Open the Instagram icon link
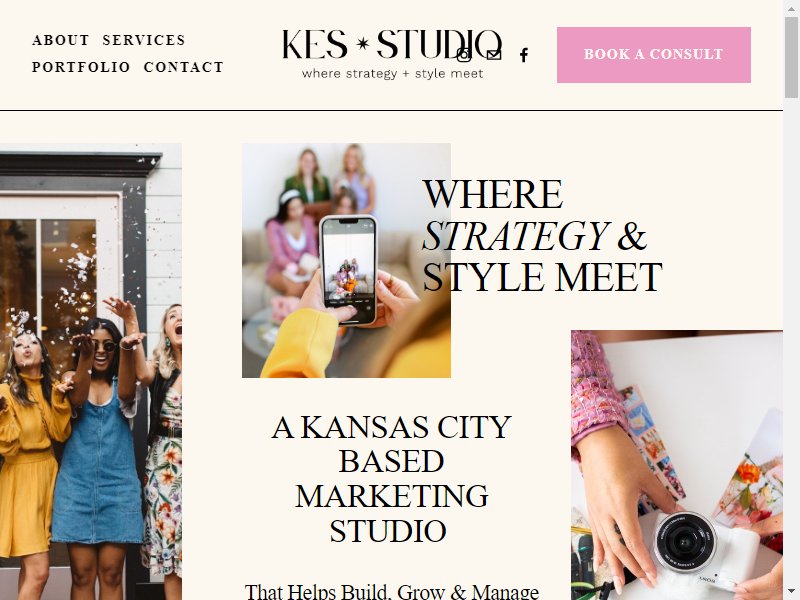The width and height of the screenshot is (800, 600). tap(464, 55)
